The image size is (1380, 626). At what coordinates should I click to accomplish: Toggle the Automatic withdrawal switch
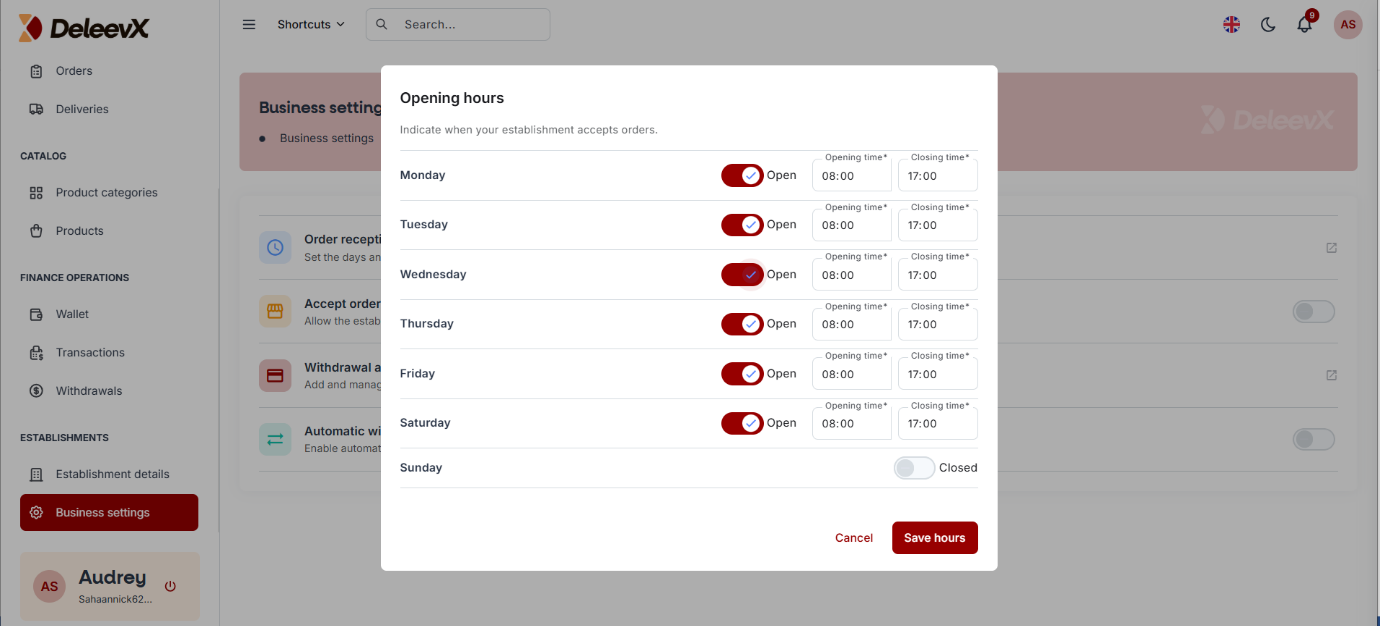click(x=1313, y=439)
